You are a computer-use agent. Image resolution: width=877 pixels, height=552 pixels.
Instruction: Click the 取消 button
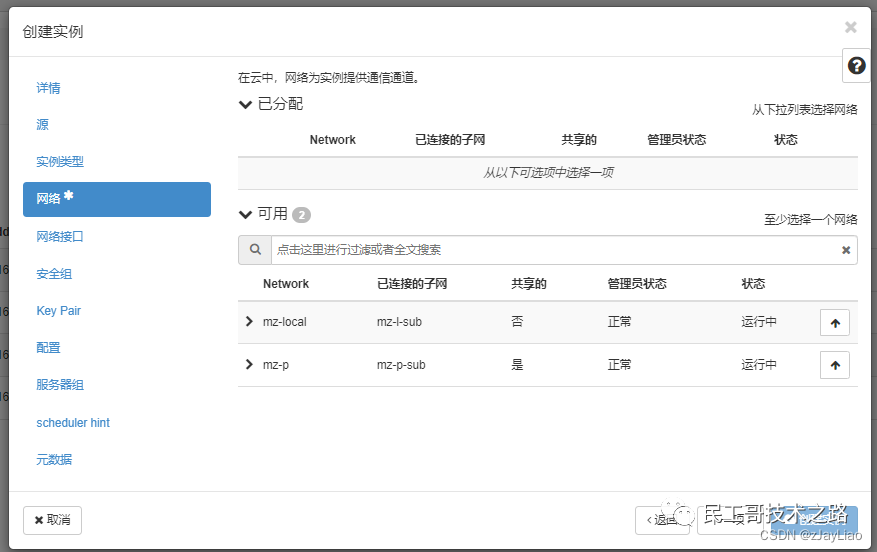pyautogui.click(x=52, y=520)
